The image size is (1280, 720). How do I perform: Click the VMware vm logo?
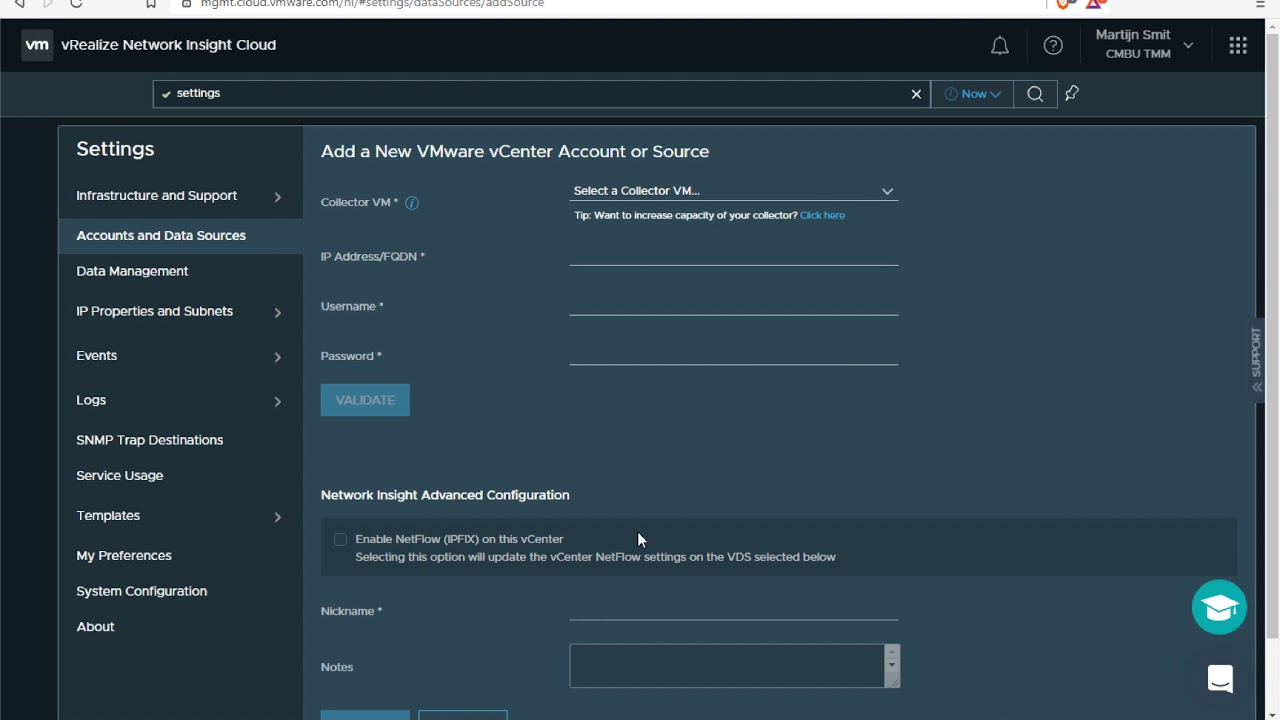37,45
